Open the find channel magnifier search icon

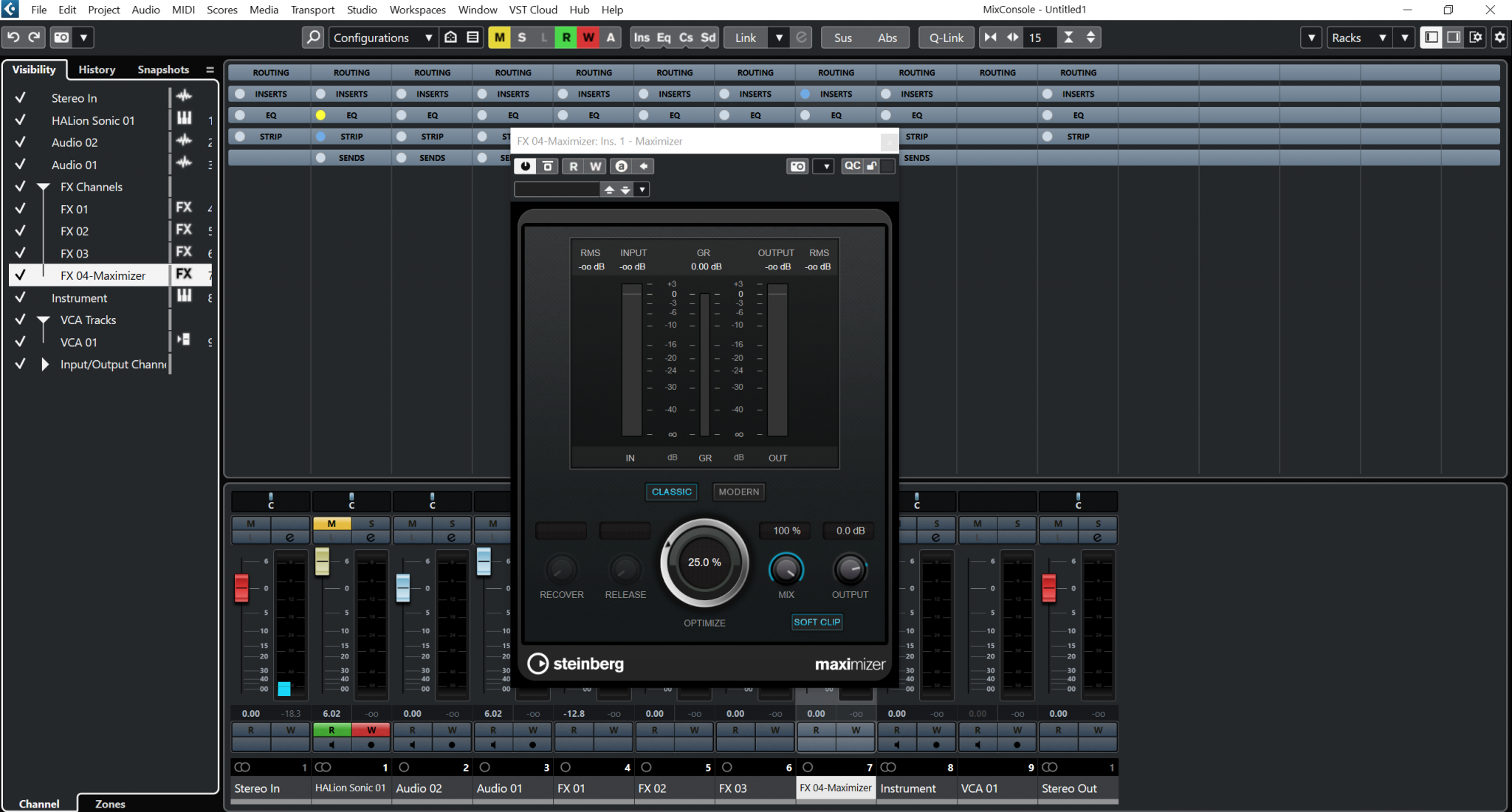pyautogui.click(x=313, y=37)
